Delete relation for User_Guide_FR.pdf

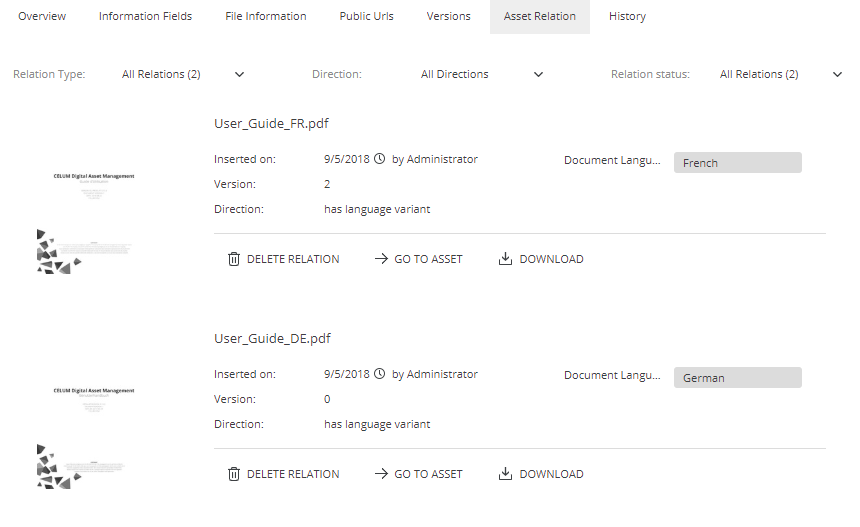pos(284,259)
